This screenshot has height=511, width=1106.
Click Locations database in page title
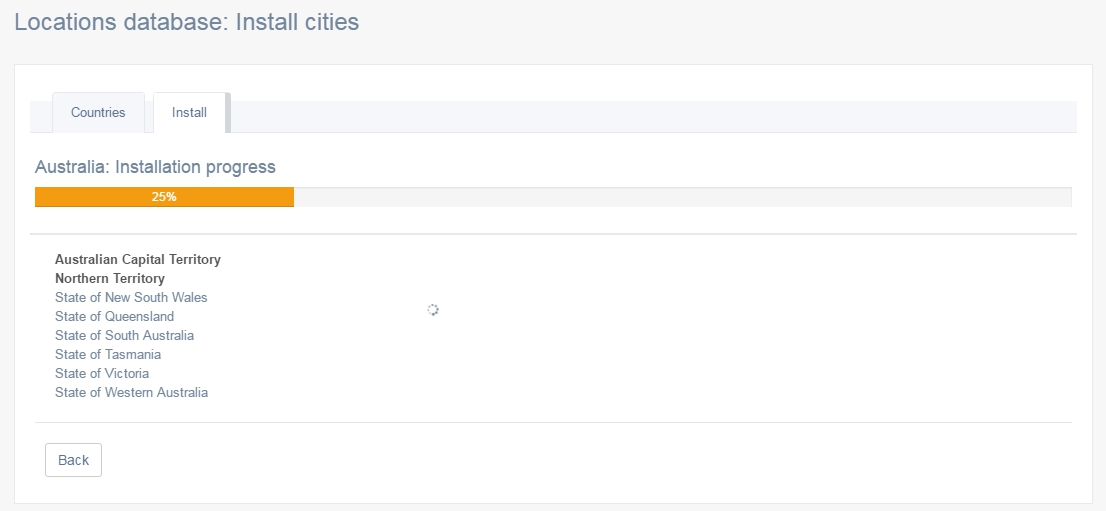coord(120,22)
